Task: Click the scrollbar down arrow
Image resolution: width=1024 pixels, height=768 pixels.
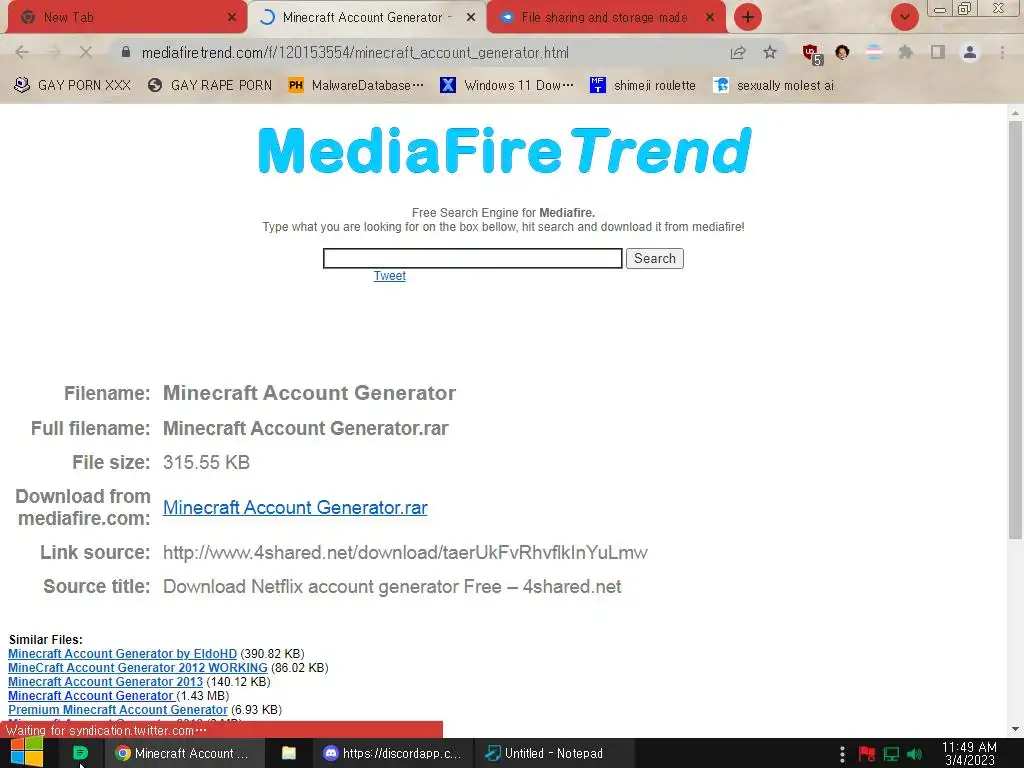Action: pos(1015,729)
